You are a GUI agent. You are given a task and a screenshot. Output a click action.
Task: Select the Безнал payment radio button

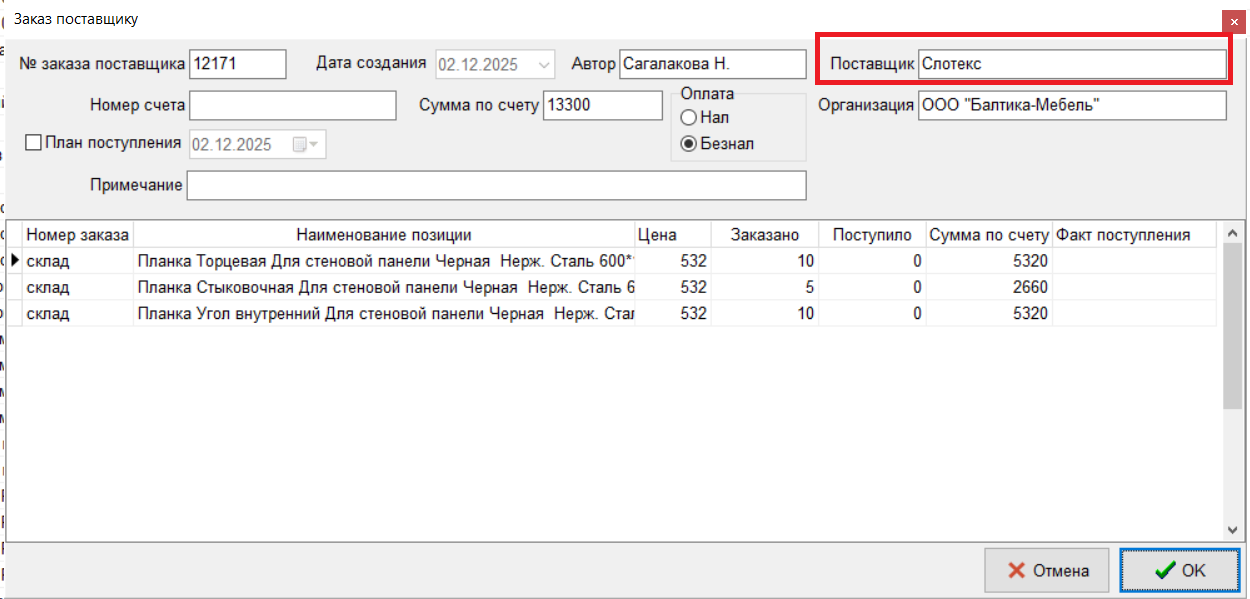pyautogui.click(x=688, y=144)
